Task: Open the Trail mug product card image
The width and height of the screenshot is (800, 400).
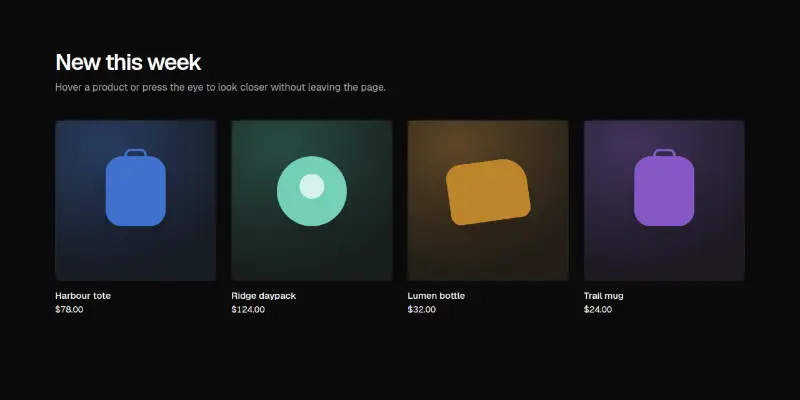Action: [664, 201]
